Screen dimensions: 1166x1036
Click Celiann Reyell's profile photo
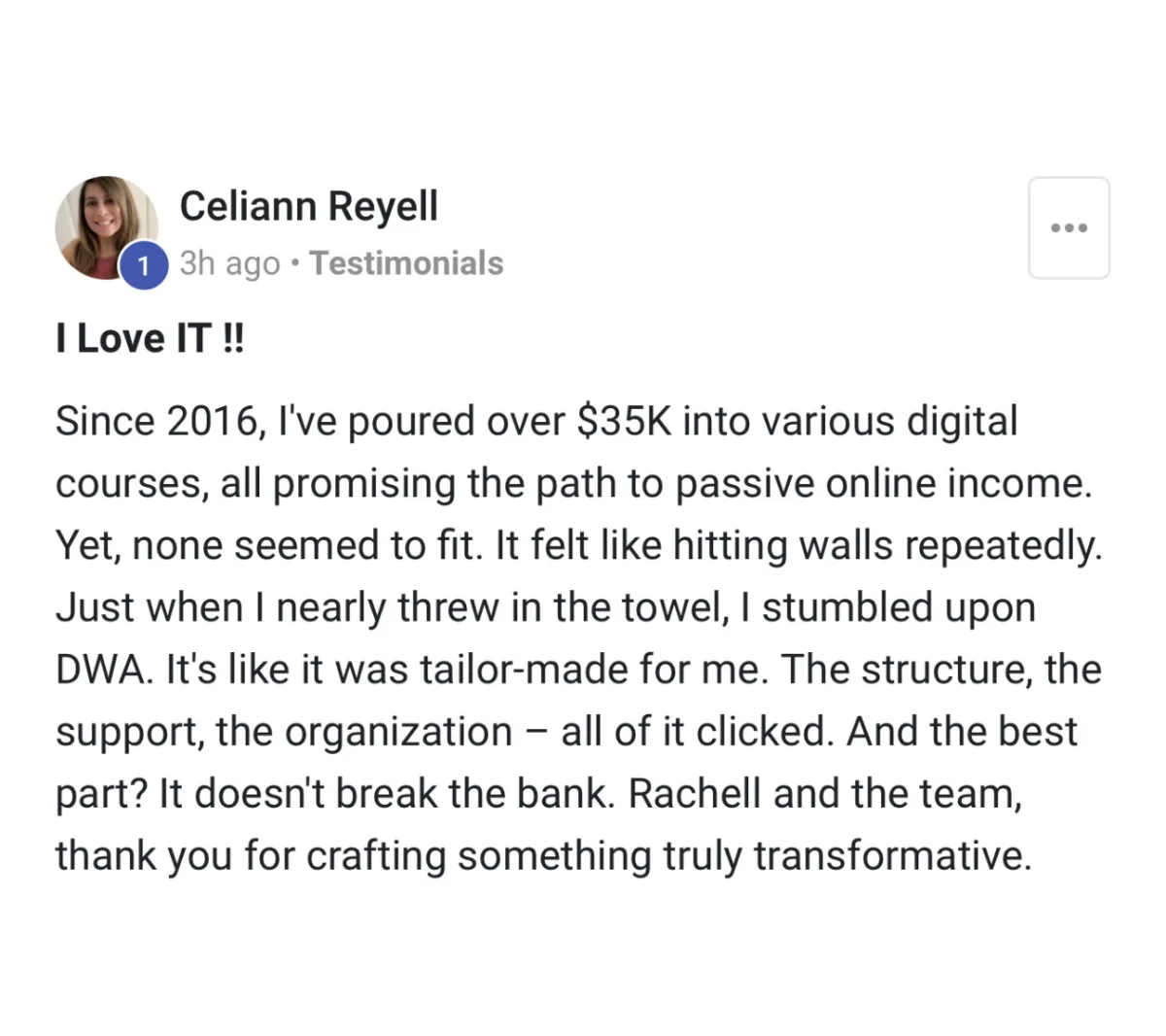click(x=106, y=228)
